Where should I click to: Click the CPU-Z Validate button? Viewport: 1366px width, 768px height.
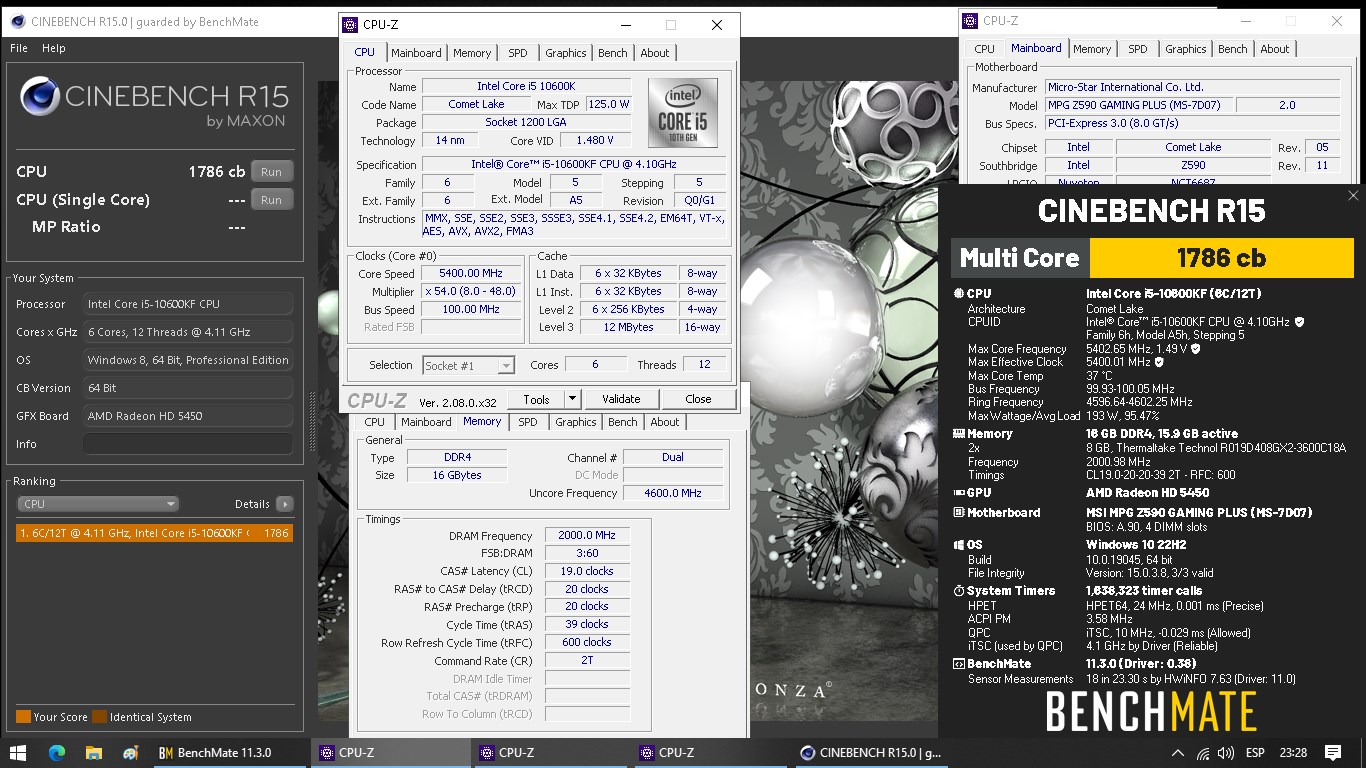pyautogui.click(x=621, y=399)
